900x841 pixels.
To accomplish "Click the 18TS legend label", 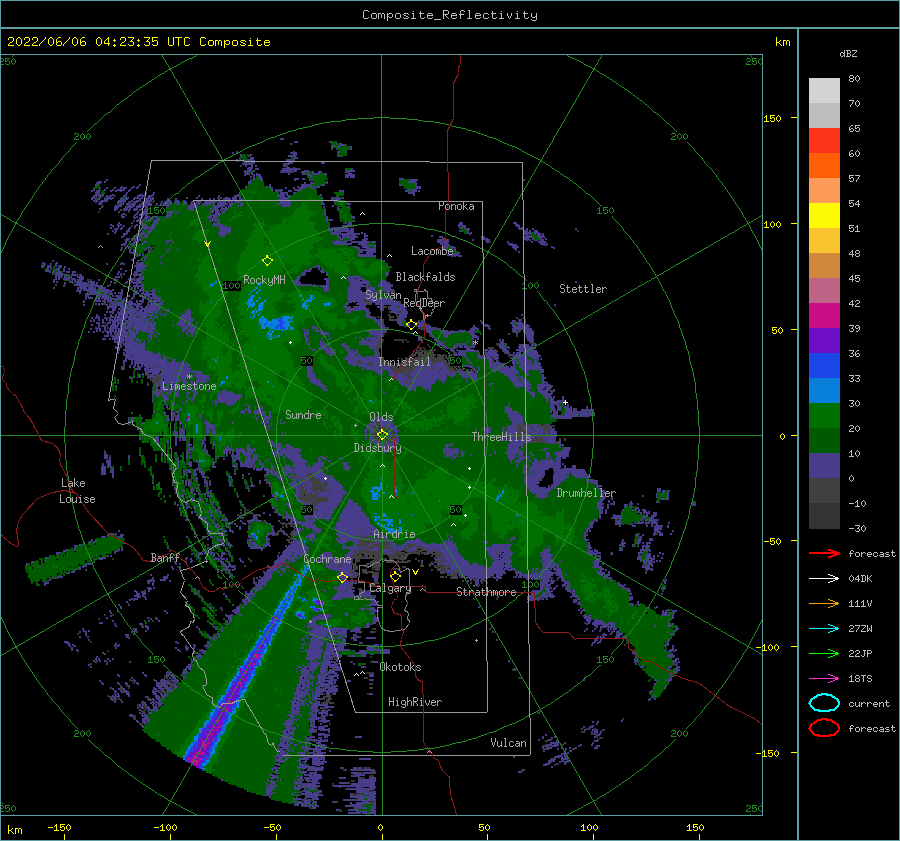I will [x=860, y=679].
